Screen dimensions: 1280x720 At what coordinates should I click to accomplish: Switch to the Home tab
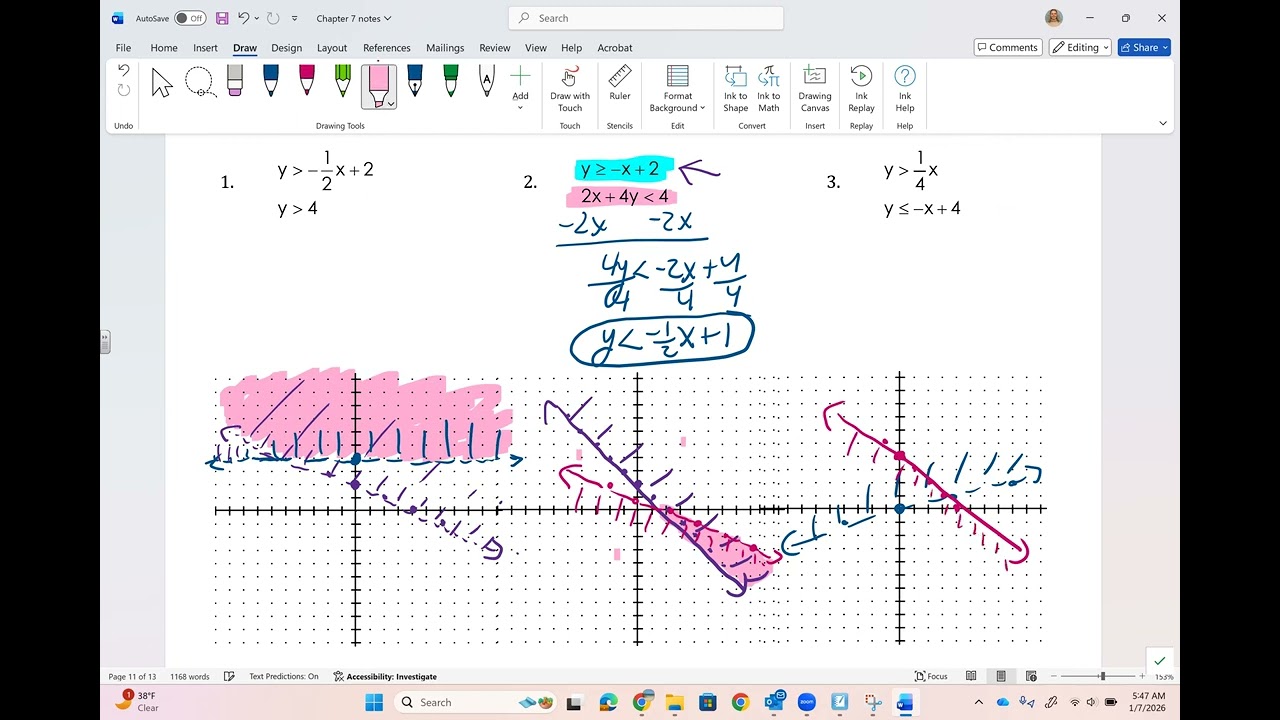pyautogui.click(x=164, y=48)
